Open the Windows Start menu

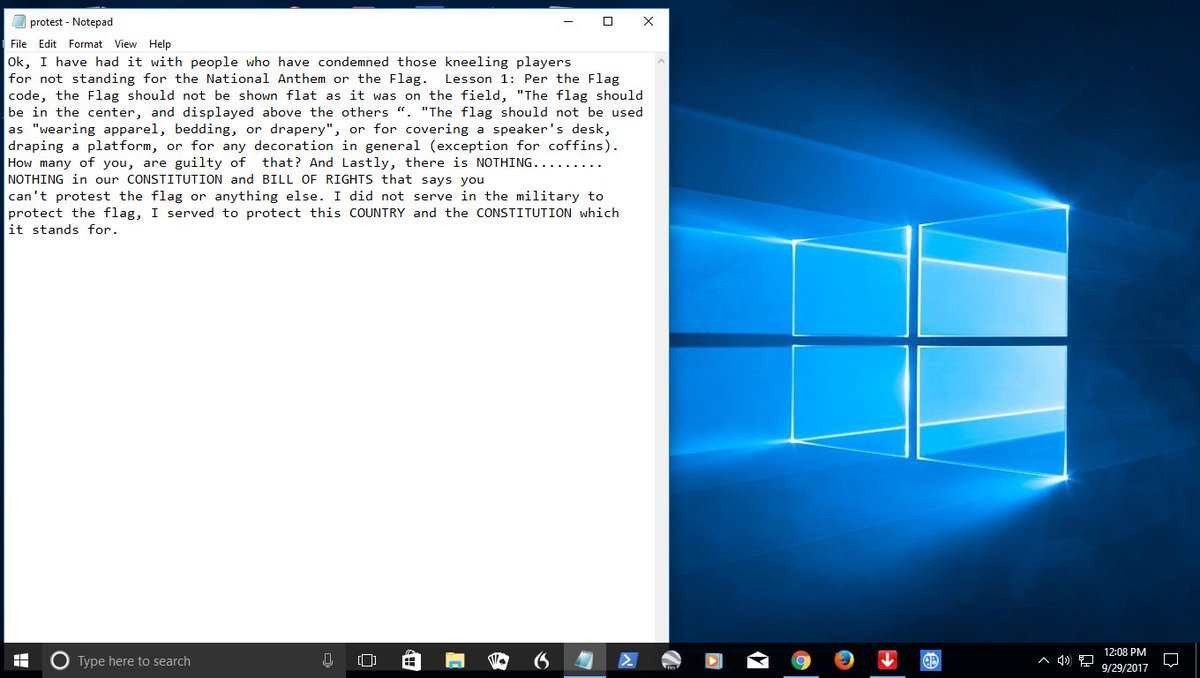click(x=20, y=660)
